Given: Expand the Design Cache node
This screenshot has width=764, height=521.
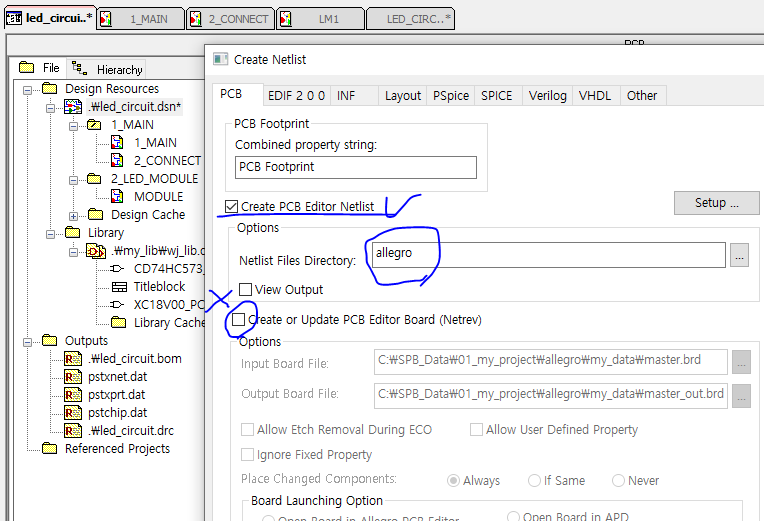Looking at the screenshot, I should pyautogui.click(x=74, y=216).
